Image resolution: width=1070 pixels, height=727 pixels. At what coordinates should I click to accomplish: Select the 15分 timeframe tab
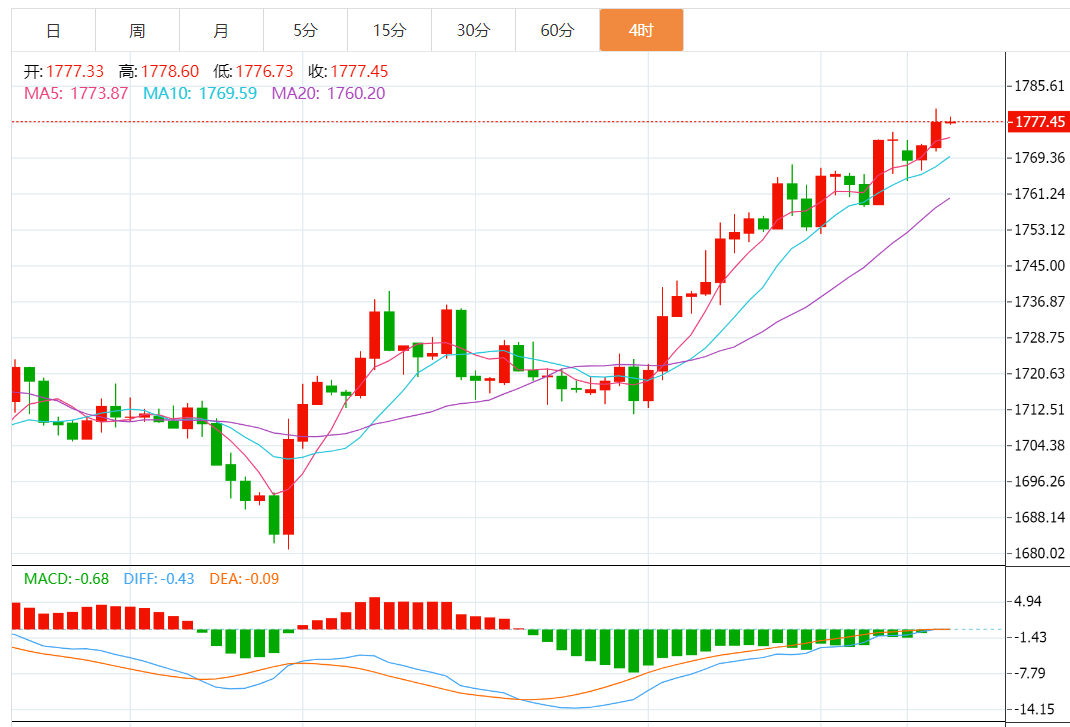pyautogui.click(x=389, y=31)
